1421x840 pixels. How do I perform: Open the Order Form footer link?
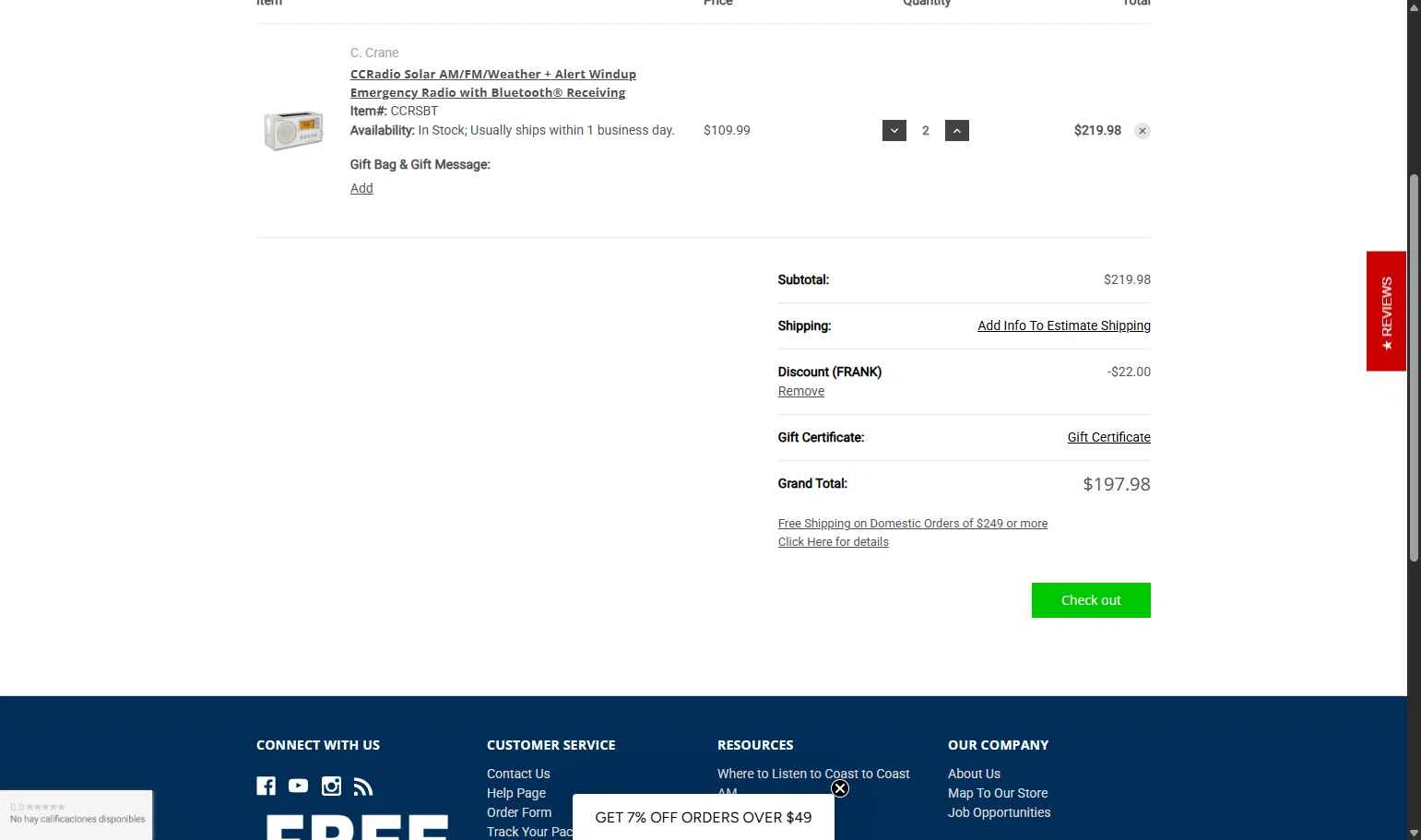click(x=519, y=812)
